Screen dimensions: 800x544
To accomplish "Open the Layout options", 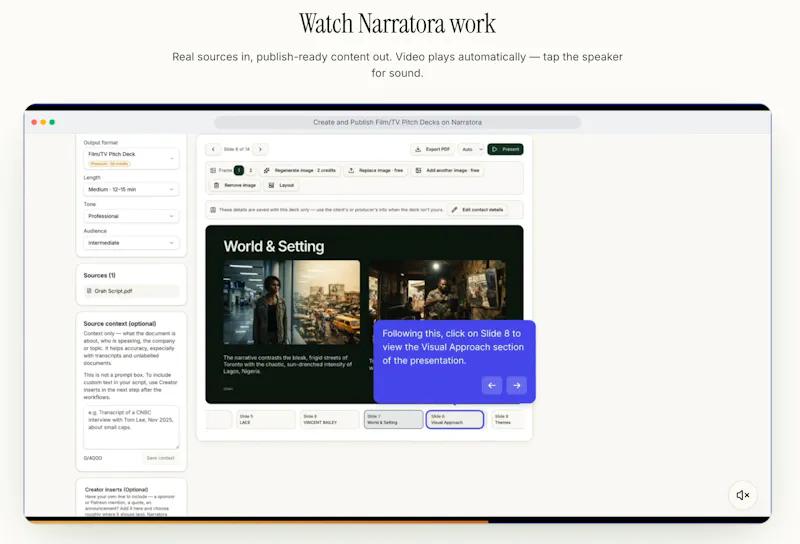I will click(x=281, y=185).
